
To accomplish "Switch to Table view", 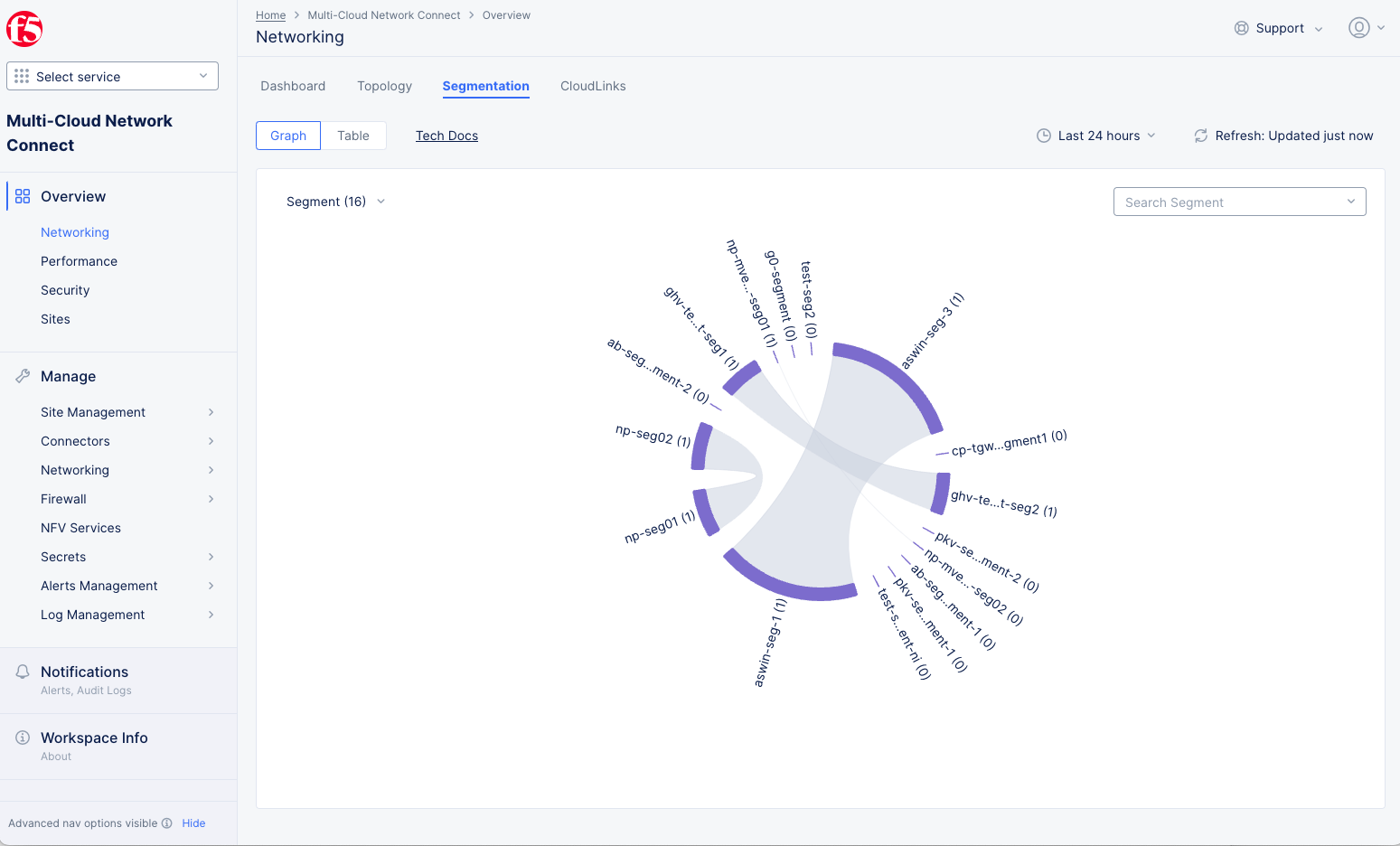I will coord(353,136).
